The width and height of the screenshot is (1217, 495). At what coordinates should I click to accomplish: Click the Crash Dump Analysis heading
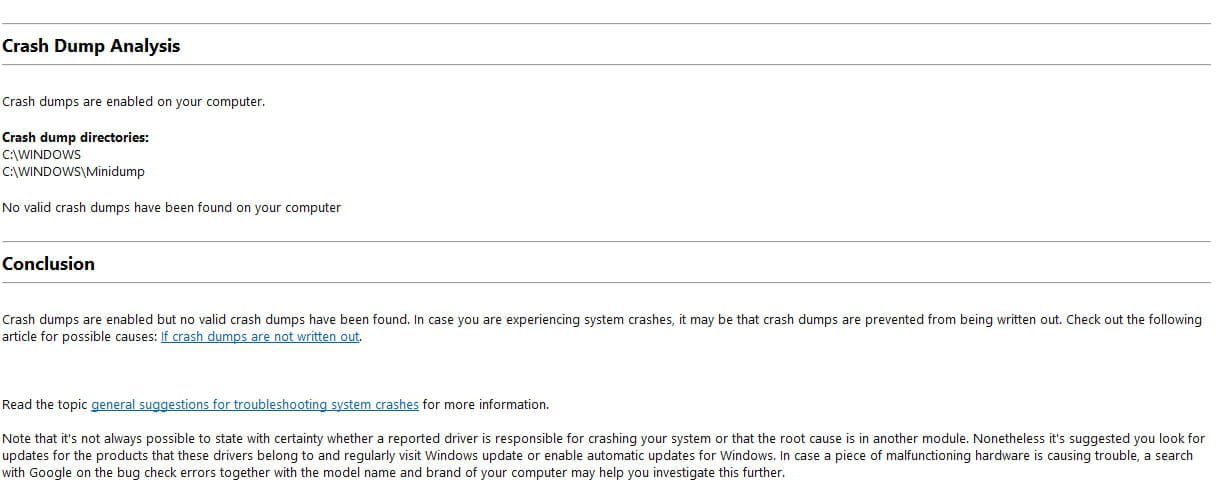91,46
